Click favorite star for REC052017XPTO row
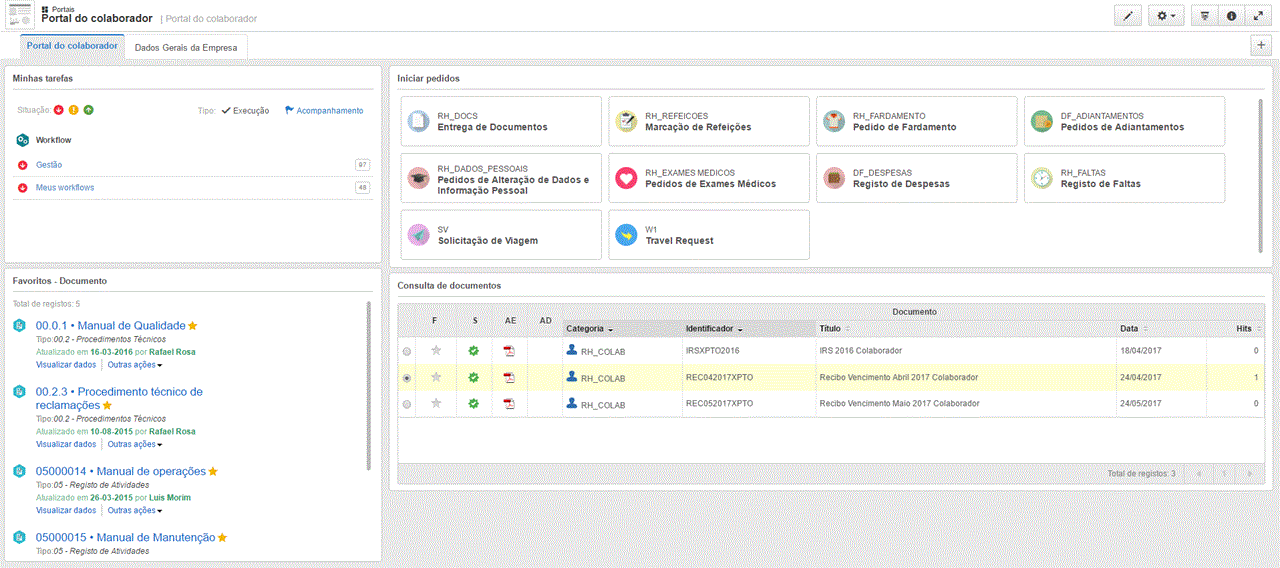This screenshot has width=1280, height=568. [x=436, y=404]
